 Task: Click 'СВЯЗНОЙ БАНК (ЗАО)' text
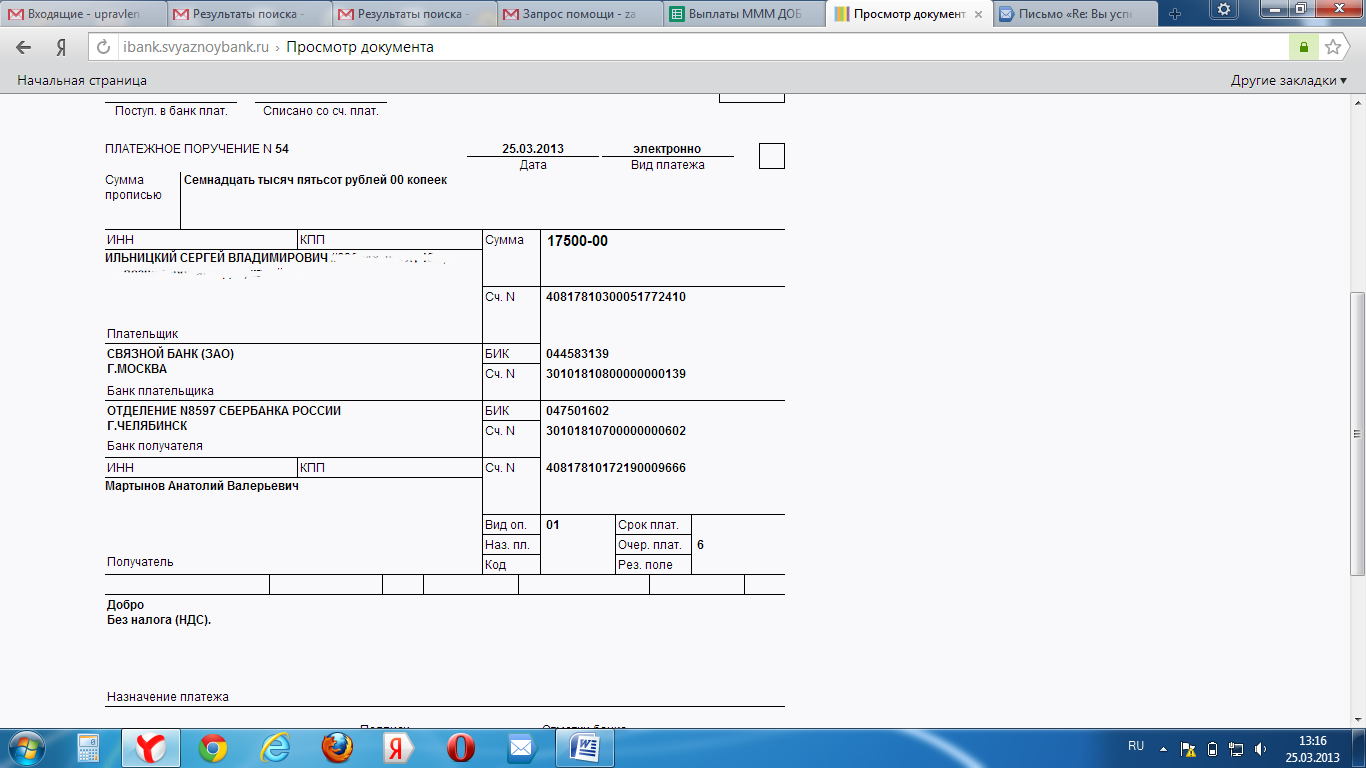tap(170, 354)
